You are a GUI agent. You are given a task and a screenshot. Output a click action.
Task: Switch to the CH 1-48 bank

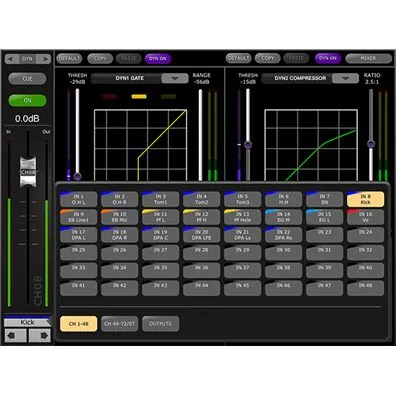[x=79, y=324]
